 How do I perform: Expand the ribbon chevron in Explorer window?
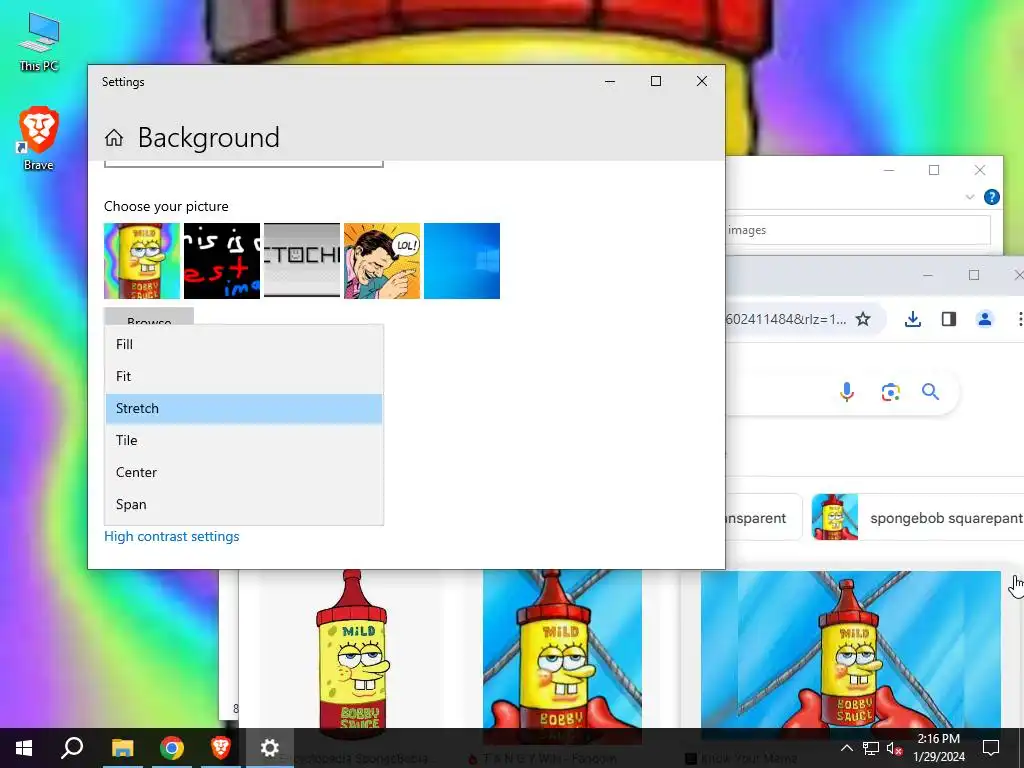click(970, 197)
